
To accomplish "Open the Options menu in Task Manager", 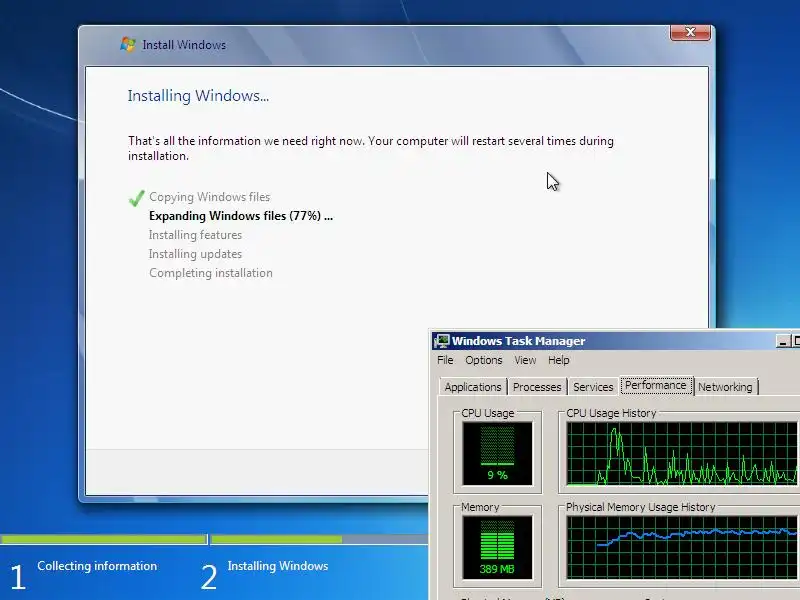I will (x=483, y=360).
